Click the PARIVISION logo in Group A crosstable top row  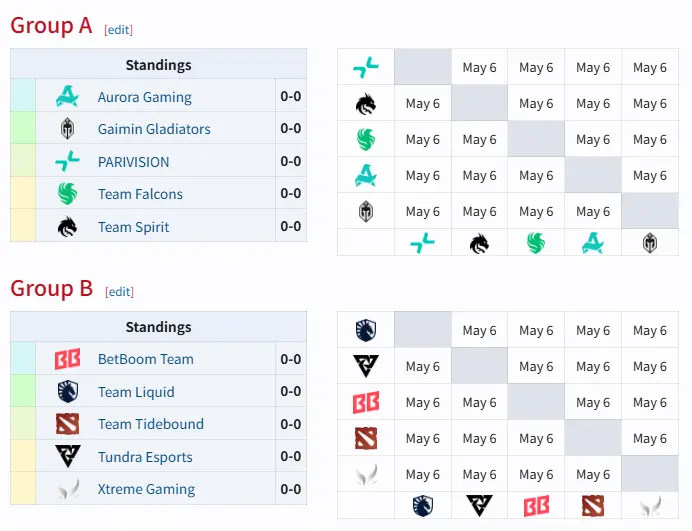point(366,67)
